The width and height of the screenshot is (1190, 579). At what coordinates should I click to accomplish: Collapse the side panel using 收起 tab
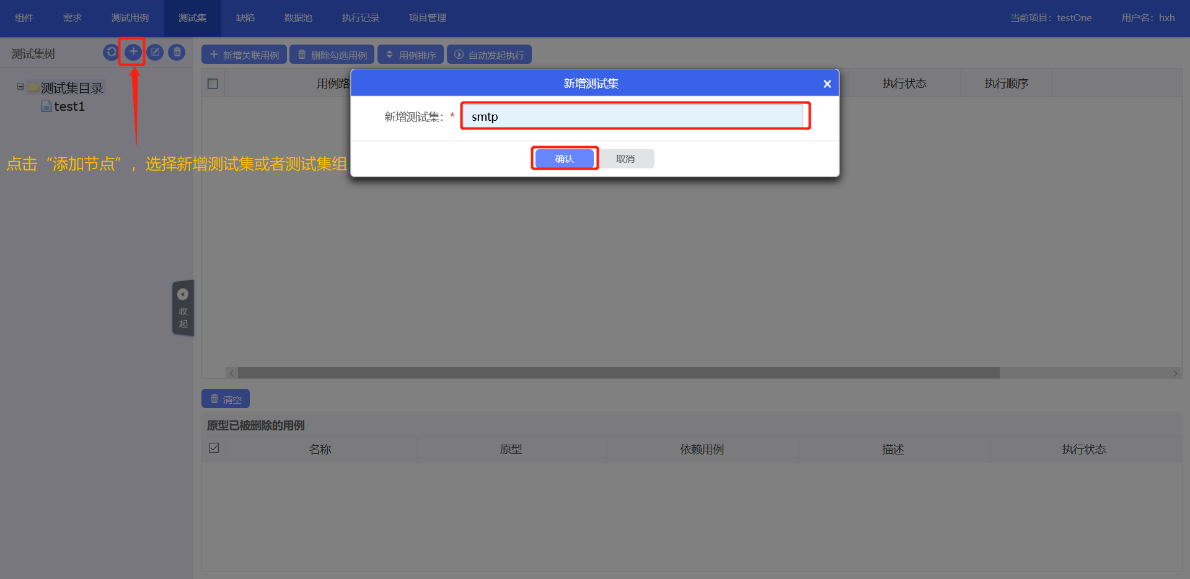coord(183,308)
